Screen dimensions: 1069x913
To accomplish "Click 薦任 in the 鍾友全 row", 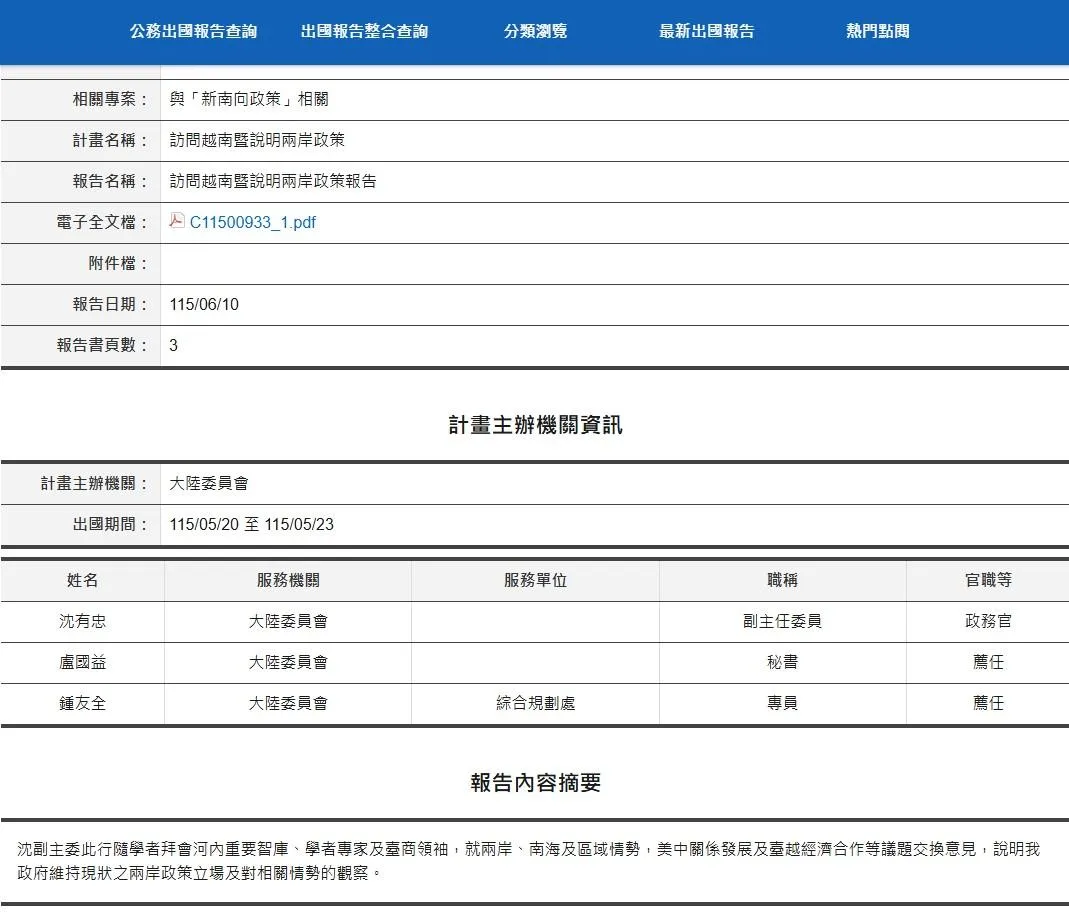I will pos(988,703).
